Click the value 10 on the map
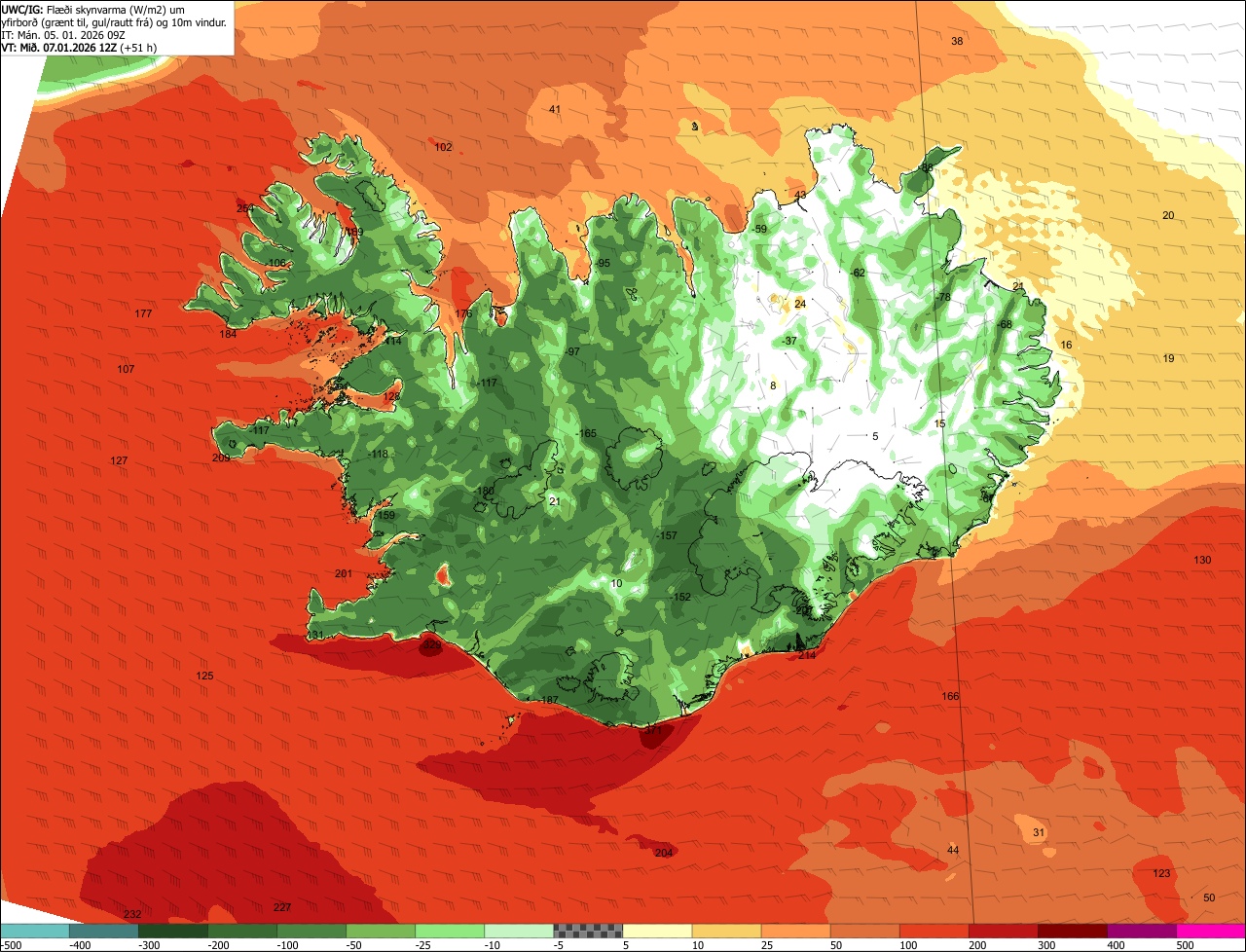 (x=616, y=583)
